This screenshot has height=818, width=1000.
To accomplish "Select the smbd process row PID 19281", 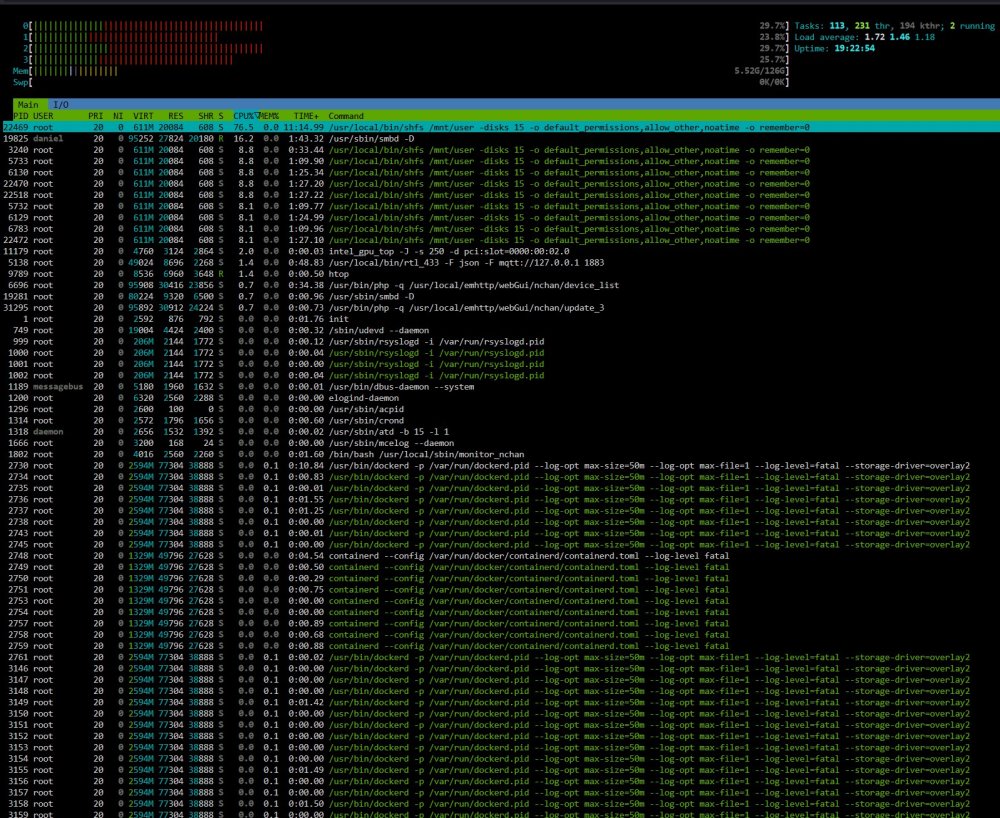I will click(x=500, y=296).
